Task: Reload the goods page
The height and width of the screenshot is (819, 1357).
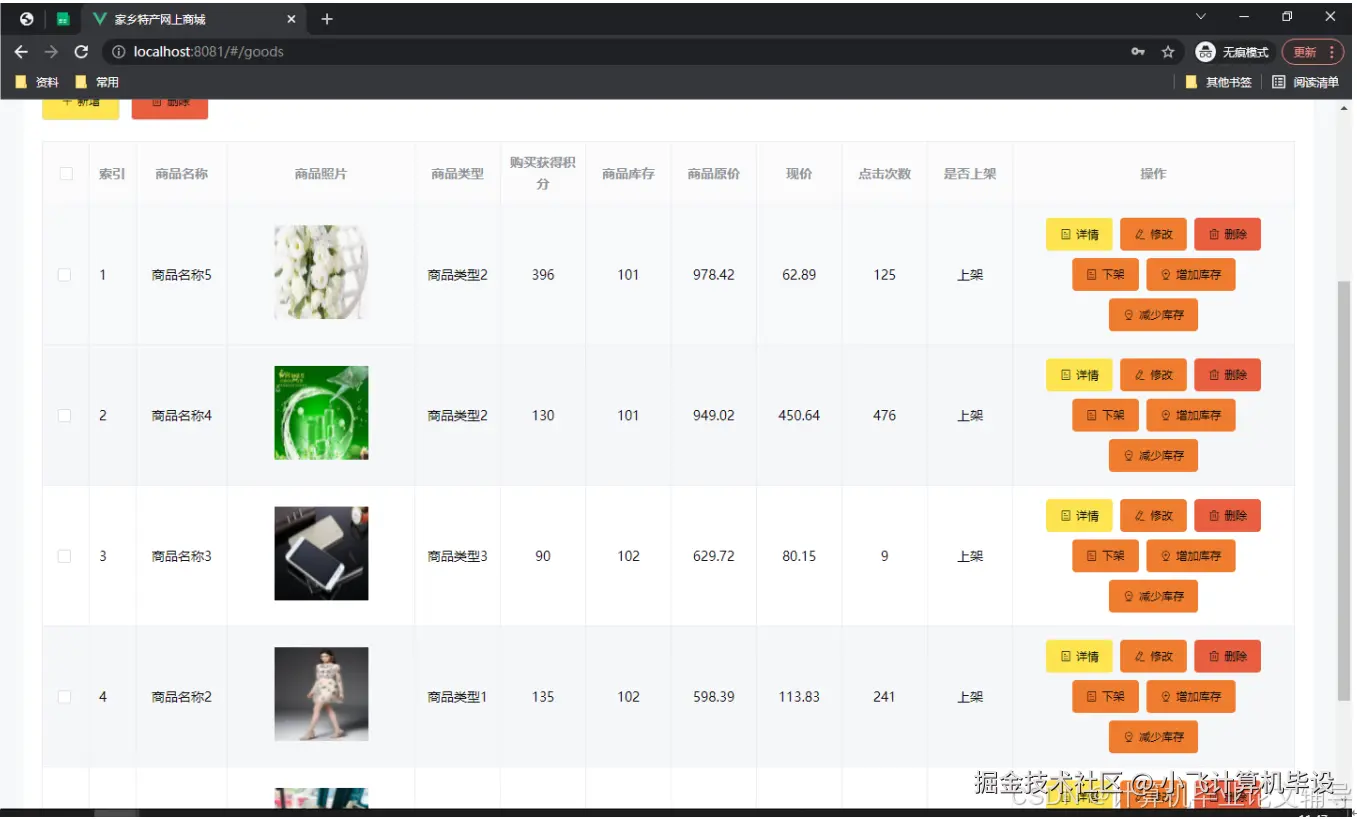Action: [81, 51]
